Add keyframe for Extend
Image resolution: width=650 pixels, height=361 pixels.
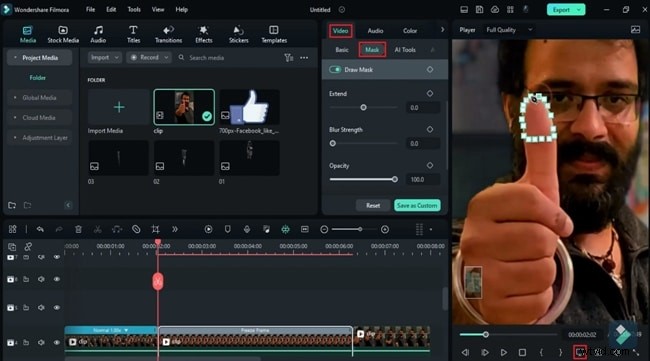(x=430, y=94)
